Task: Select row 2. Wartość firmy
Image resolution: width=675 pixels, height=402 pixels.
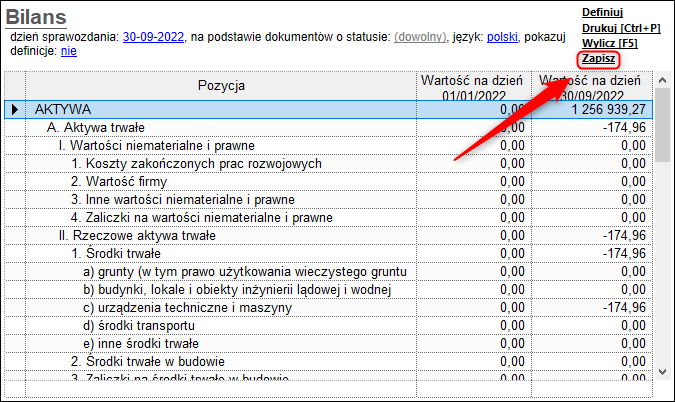Action: 328,182
